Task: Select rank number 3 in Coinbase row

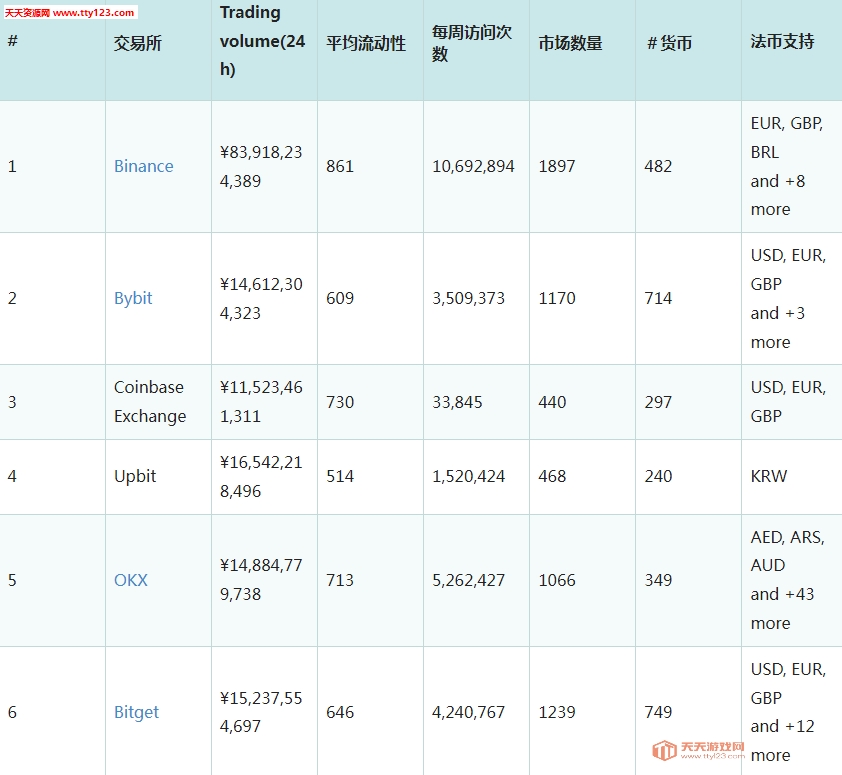Action: tap(12, 402)
